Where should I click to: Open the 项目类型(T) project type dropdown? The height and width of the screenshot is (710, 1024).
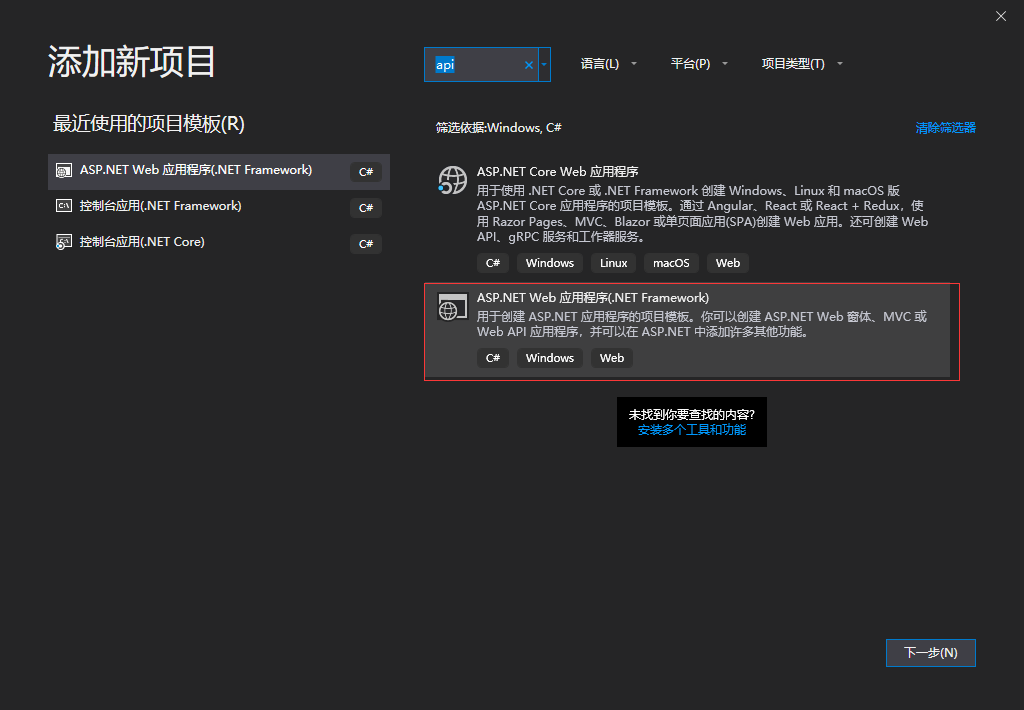coord(802,63)
